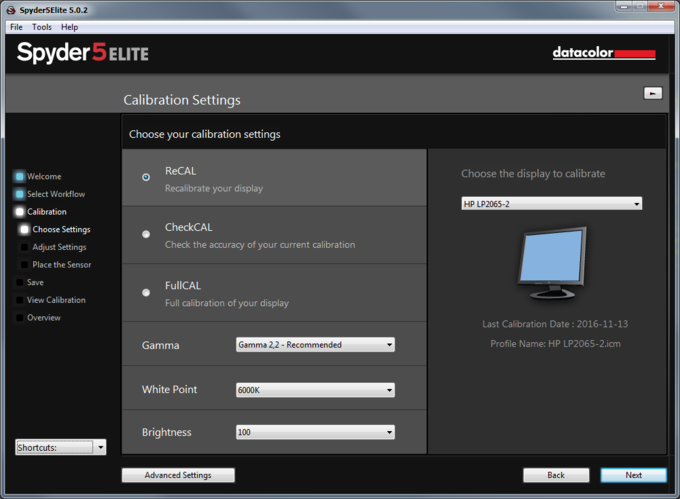Click the Advanced Settings button
This screenshot has width=680, height=499.
pyautogui.click(x=178, y=475)
